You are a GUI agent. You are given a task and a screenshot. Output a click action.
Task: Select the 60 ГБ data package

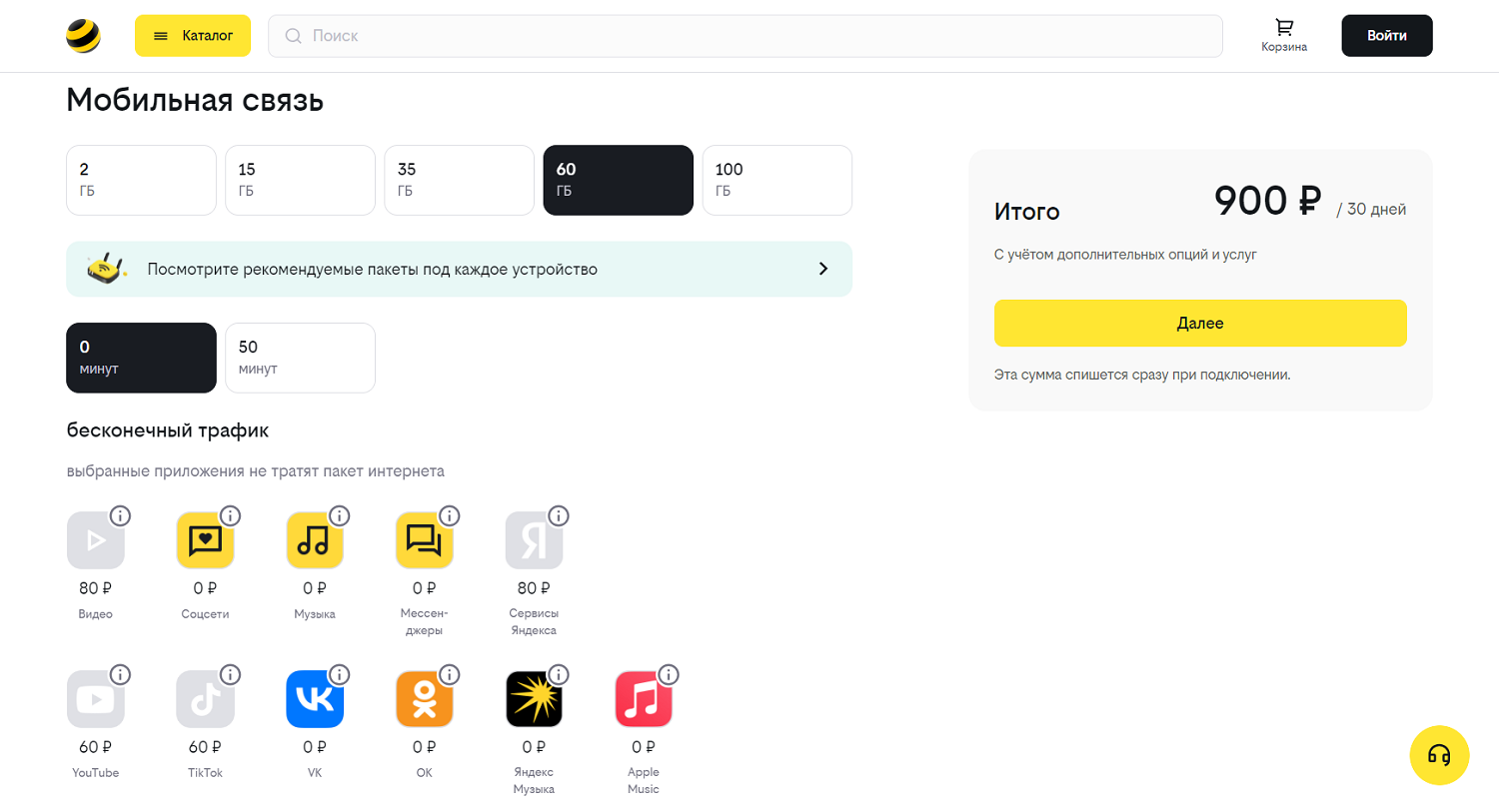point(618,180)
